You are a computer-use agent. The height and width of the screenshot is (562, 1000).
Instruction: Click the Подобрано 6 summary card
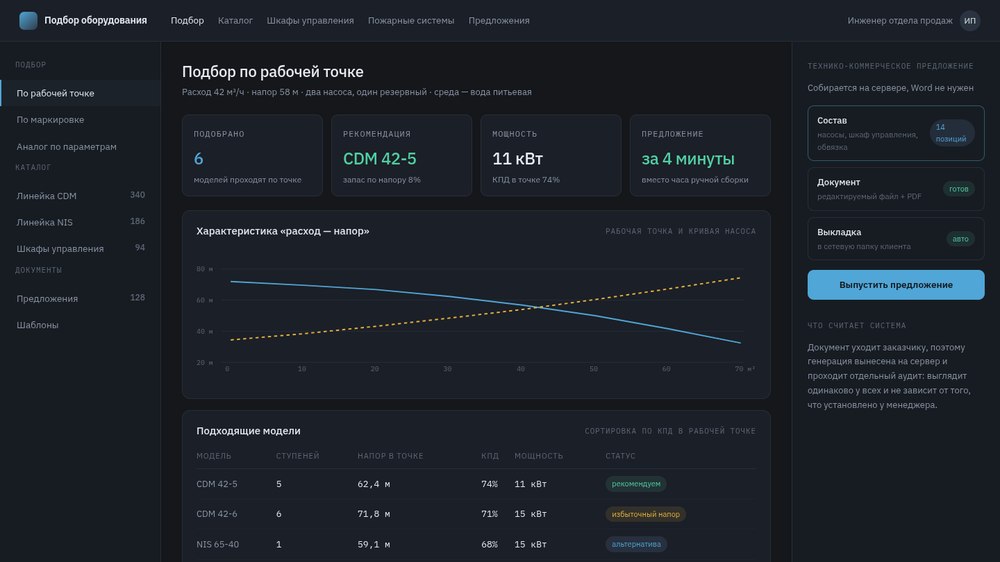(x=252, y=155)
